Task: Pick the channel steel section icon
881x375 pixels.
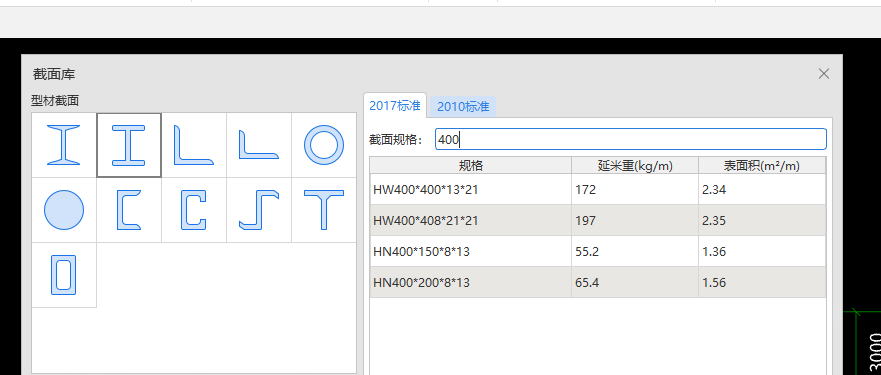Action: pos(129,210)
